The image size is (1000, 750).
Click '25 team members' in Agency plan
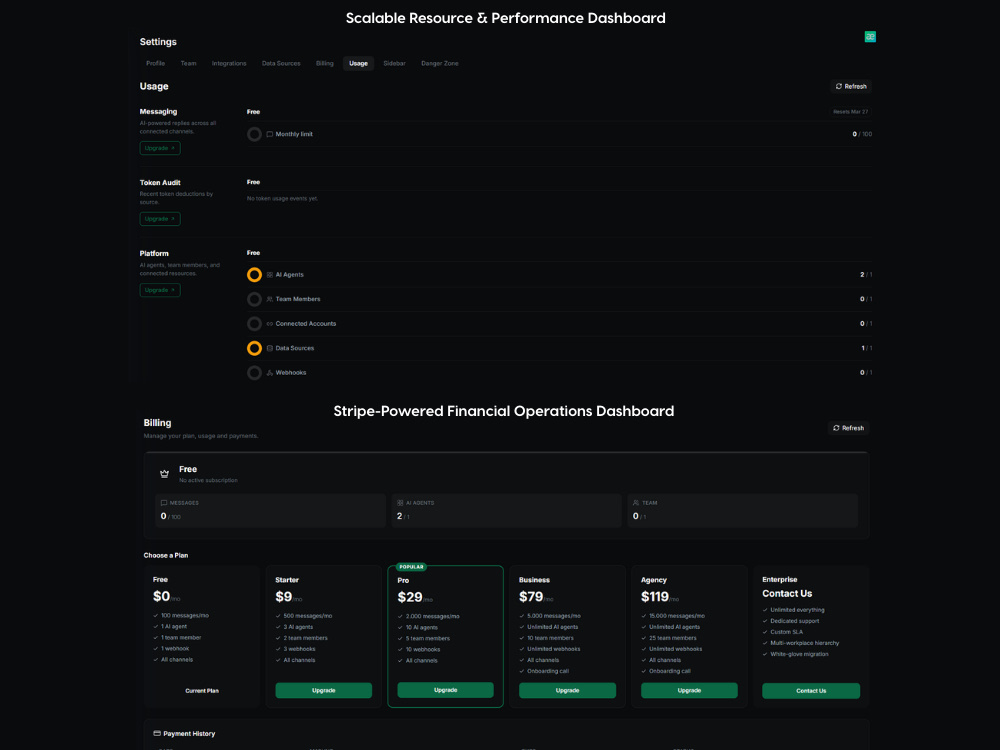coord(673,638)
